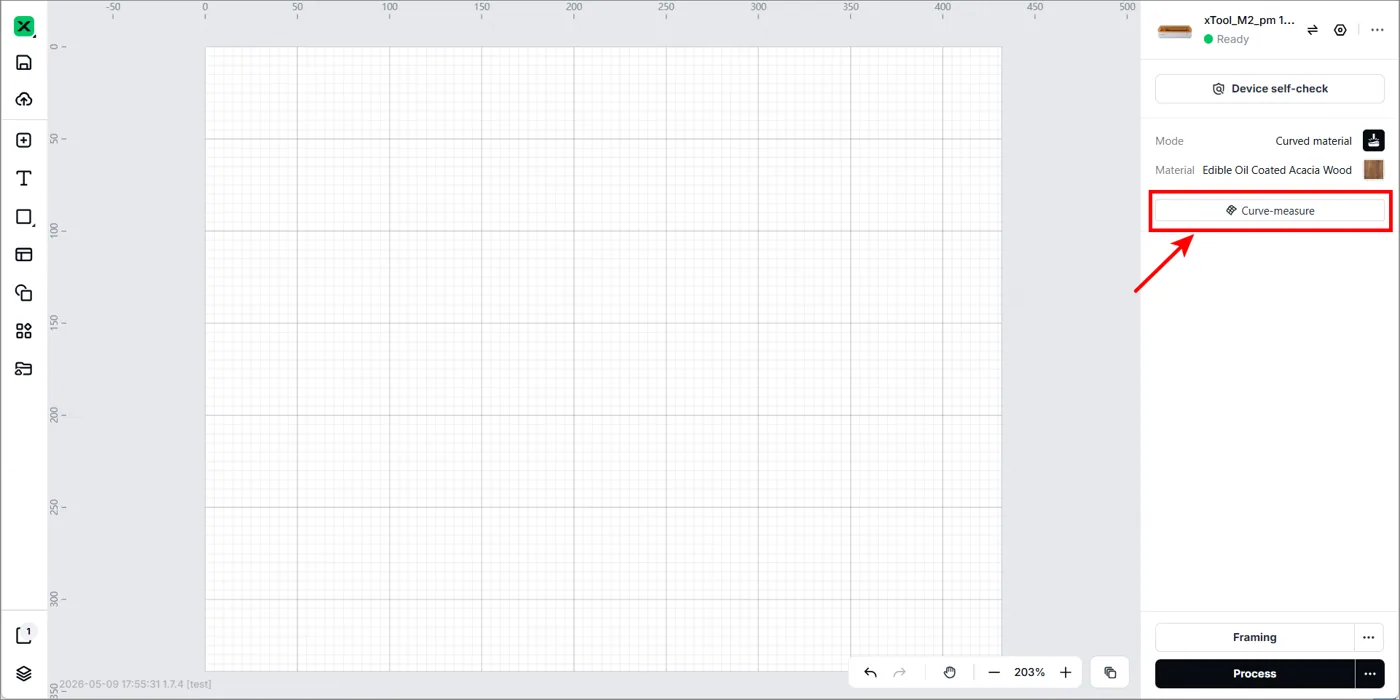This screenshot has height=700, width=1400.
Task: Activate the hand pan tool
Action: point(950,673)
